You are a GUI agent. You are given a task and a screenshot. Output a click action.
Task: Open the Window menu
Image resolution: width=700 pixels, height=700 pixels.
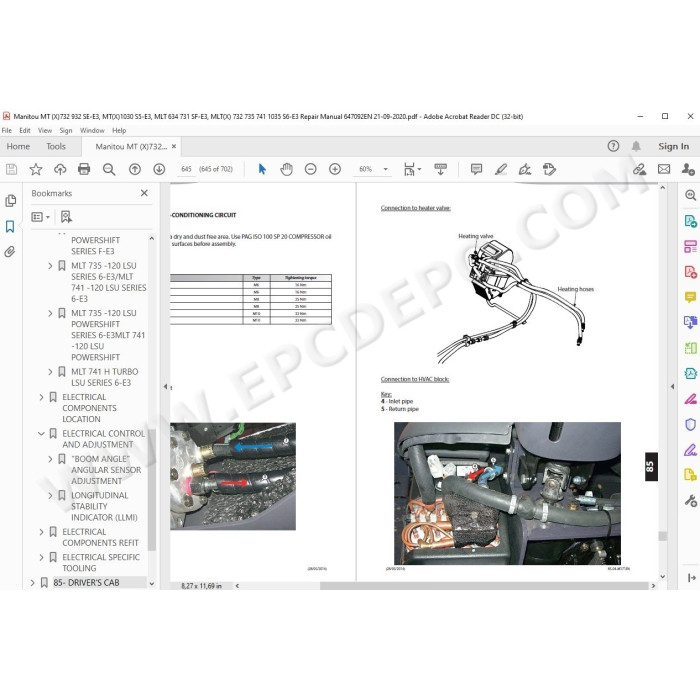click(x=92, y=130)
